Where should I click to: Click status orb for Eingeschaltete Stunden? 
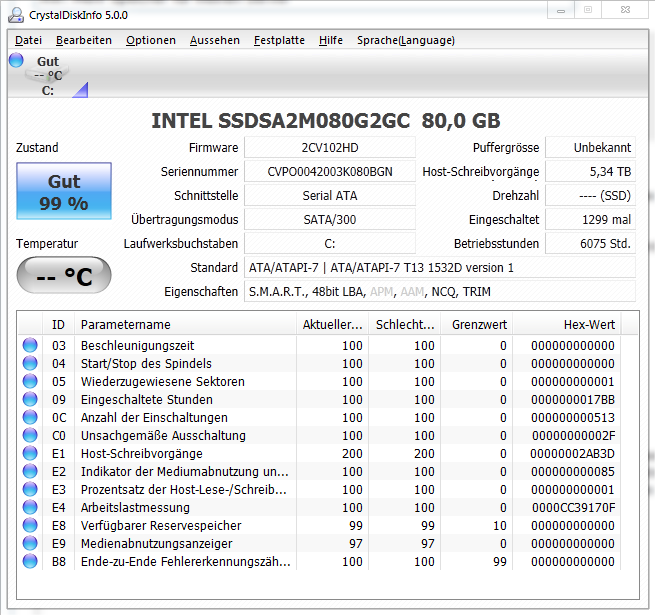click(x=30, y=399)
